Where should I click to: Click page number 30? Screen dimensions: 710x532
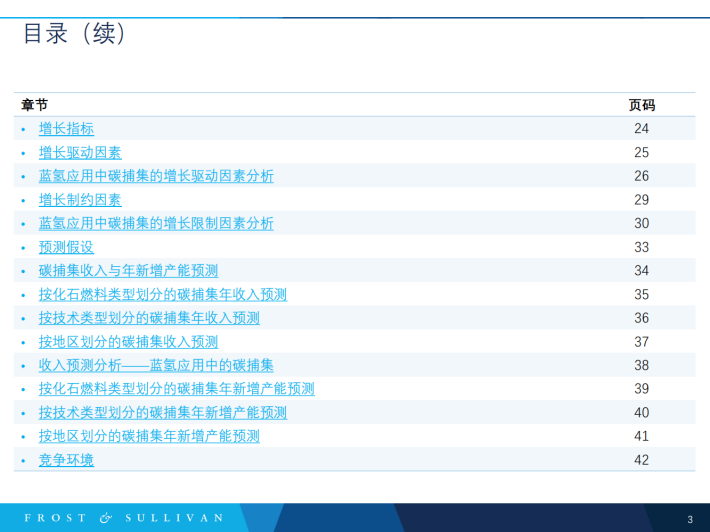pyautogui.click(x=641, y=223)
